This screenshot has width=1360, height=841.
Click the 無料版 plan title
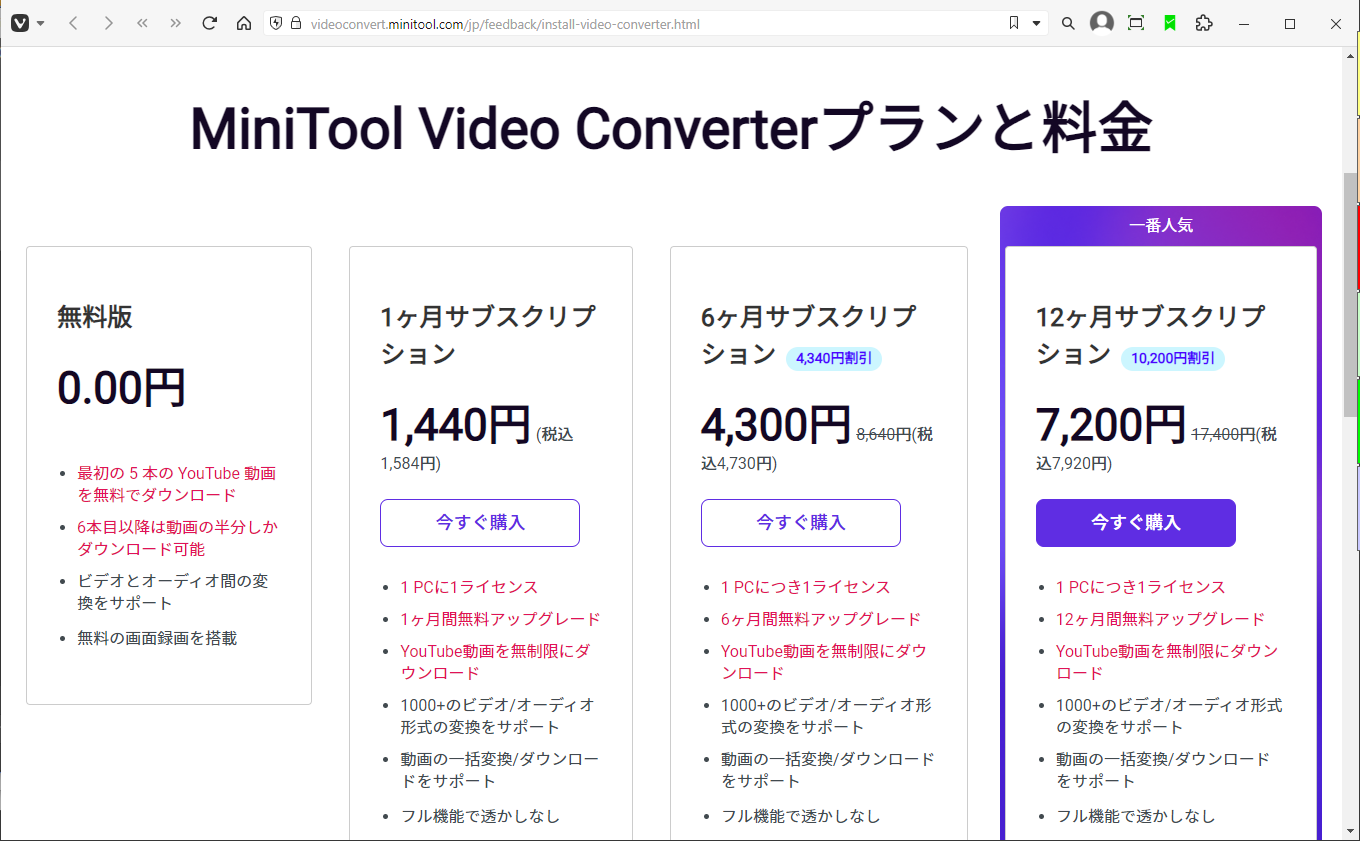(95, 317)
